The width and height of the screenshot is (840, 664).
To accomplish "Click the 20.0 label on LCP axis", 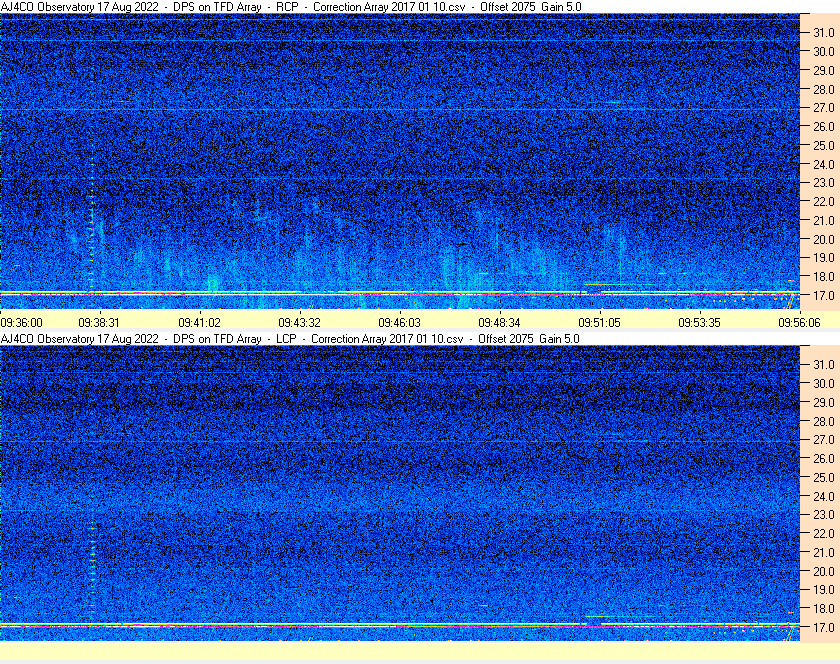I will (x=824, y=571).
